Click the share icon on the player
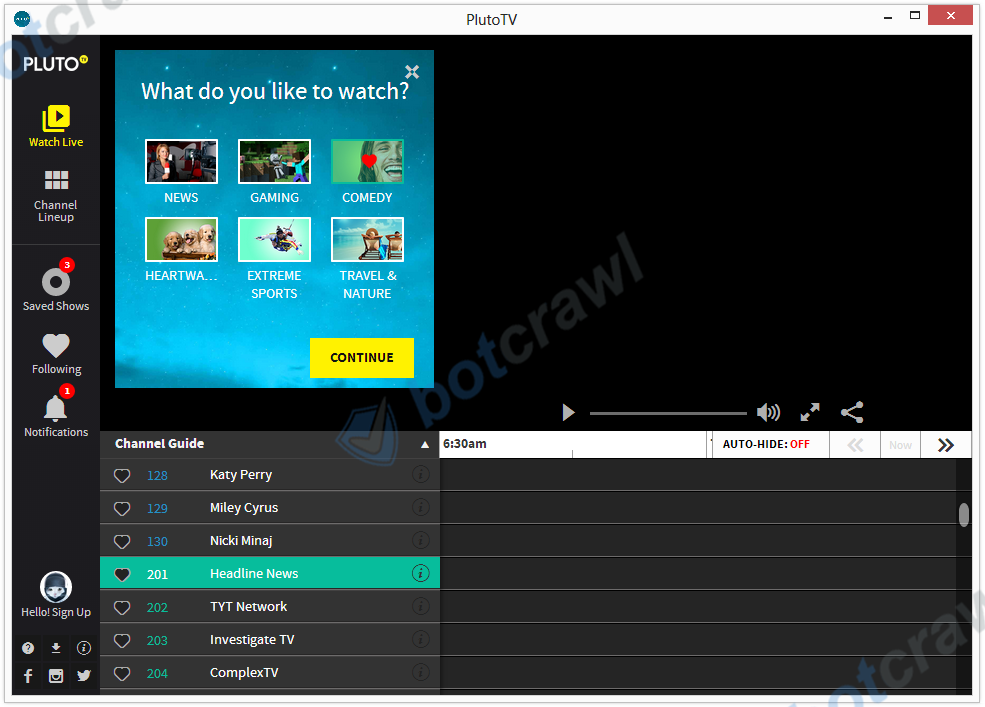This screenshot has width=985, height=707. pyautogui.click(x=852, y=412)
